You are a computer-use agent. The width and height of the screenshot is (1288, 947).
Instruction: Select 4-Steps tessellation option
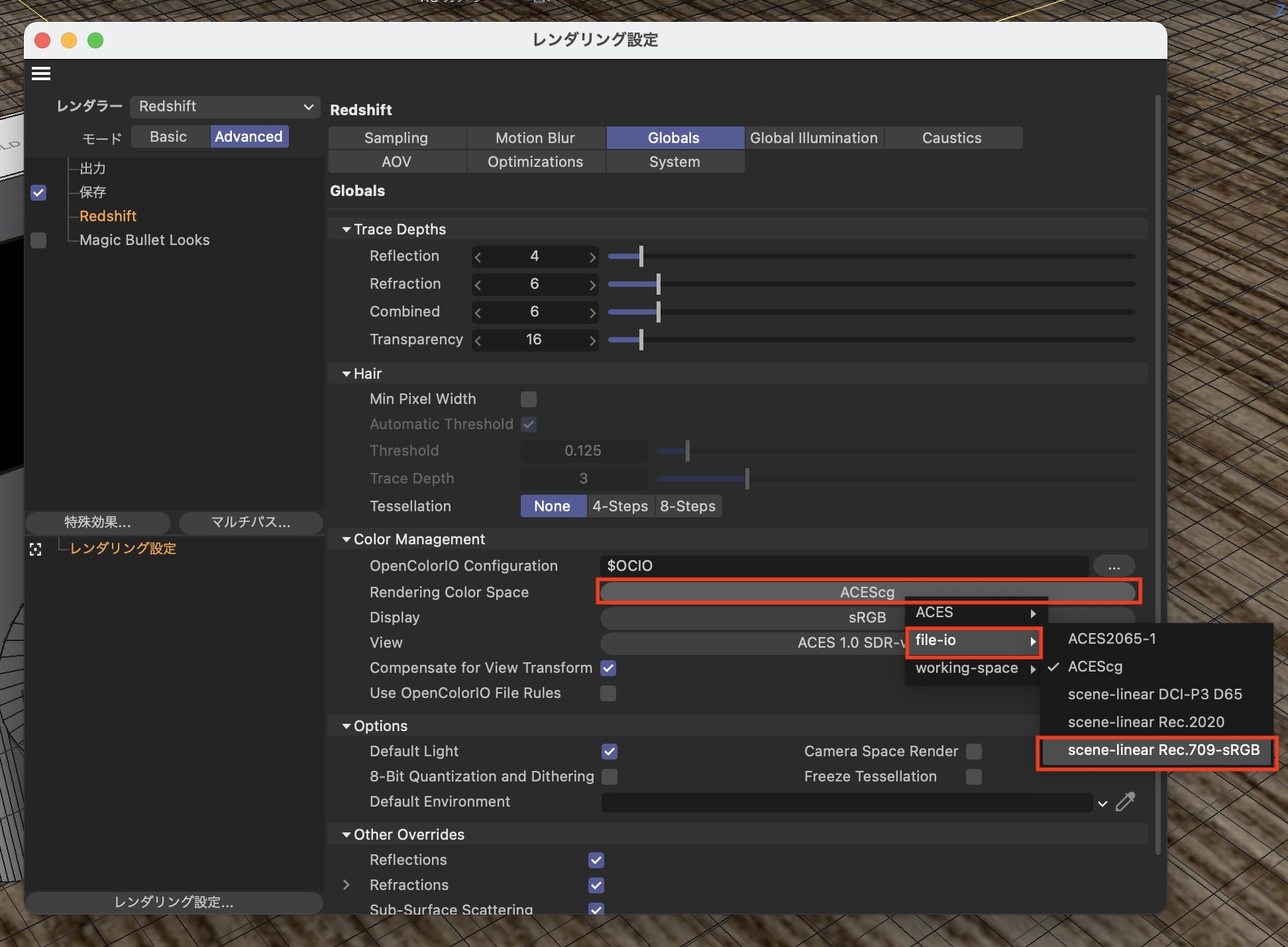(x=620, y=507)
